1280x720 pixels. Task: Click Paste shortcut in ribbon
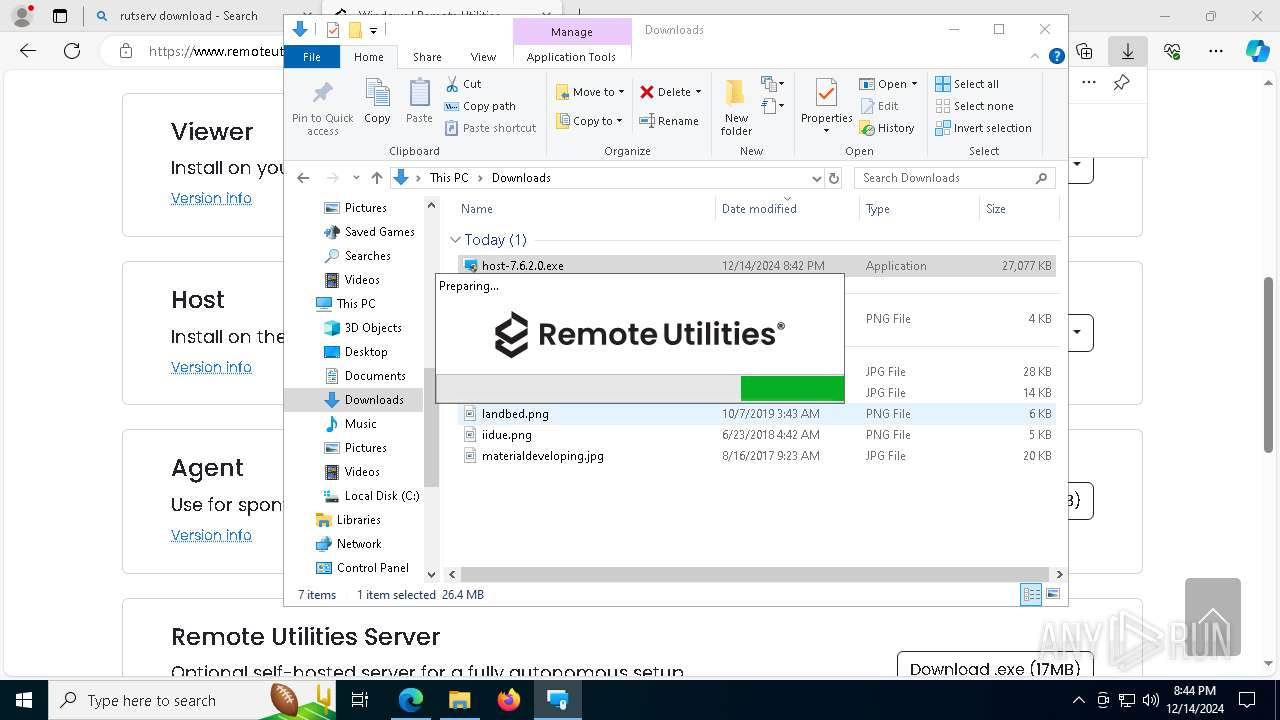[x=490, y=128]
